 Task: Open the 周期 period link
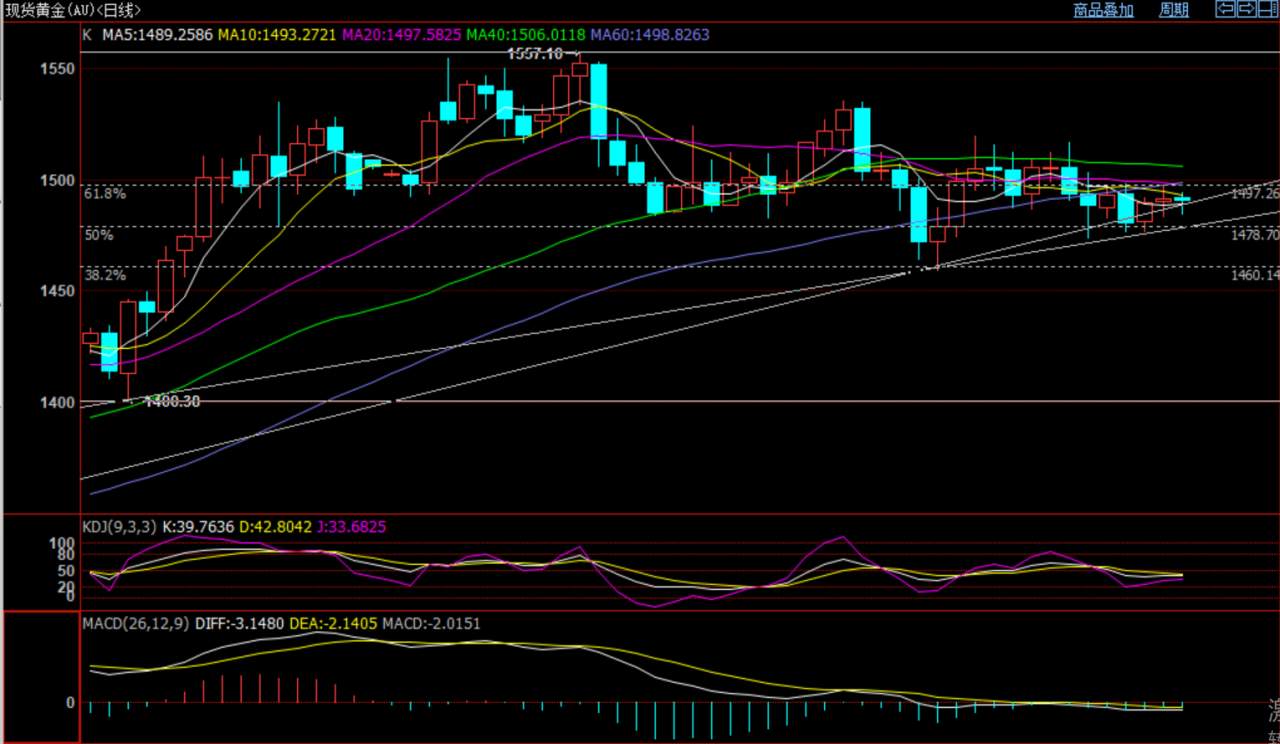pos(1174,10)
